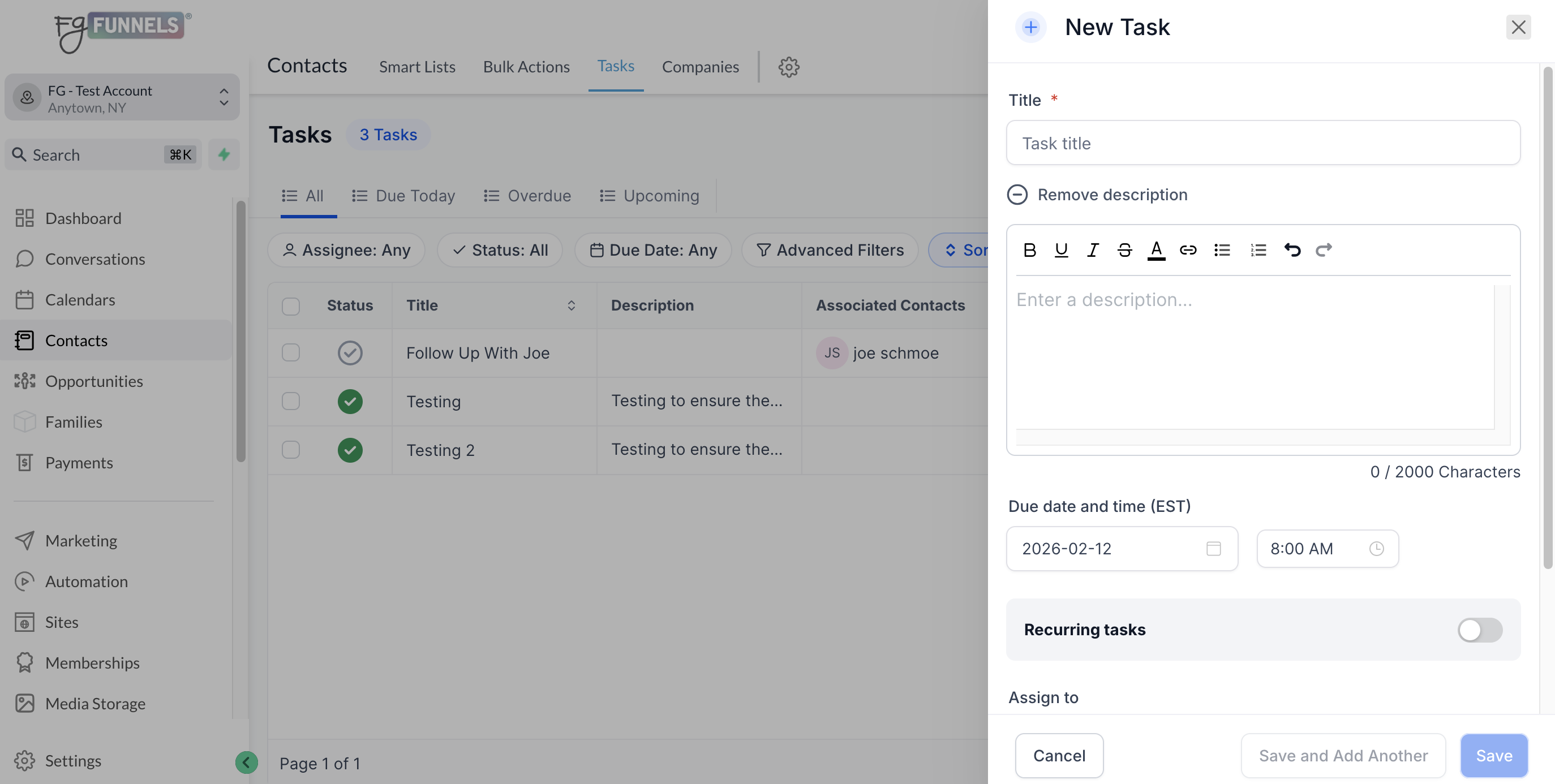The image size is (1555, 784).
Task: Click into the Task title field
Action: 1263,143
